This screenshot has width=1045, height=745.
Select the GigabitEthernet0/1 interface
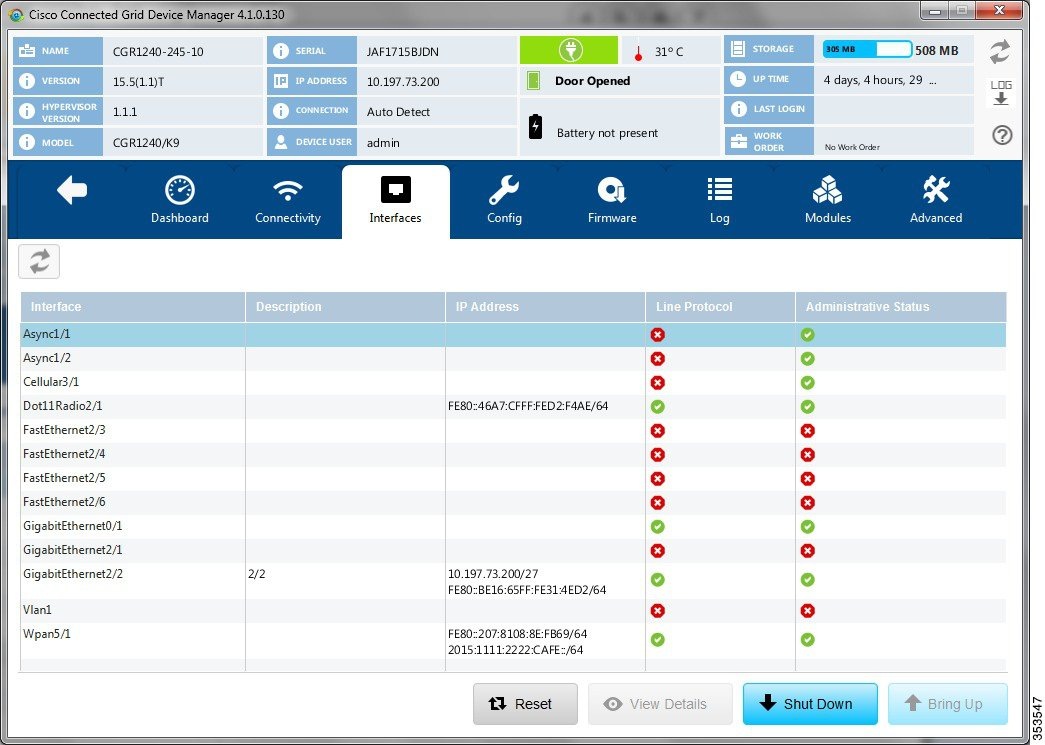point(513,526)
